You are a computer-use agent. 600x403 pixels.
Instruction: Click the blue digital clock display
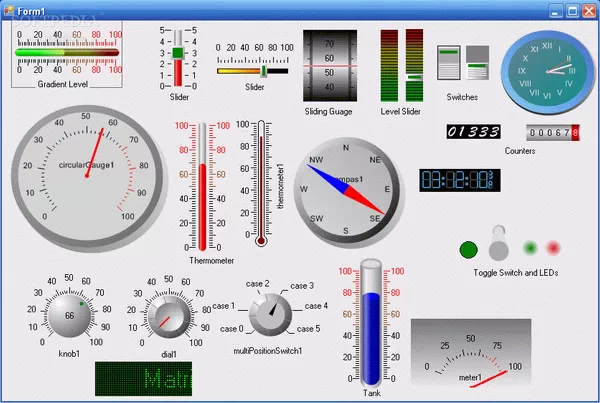click(x=460, y=180)
